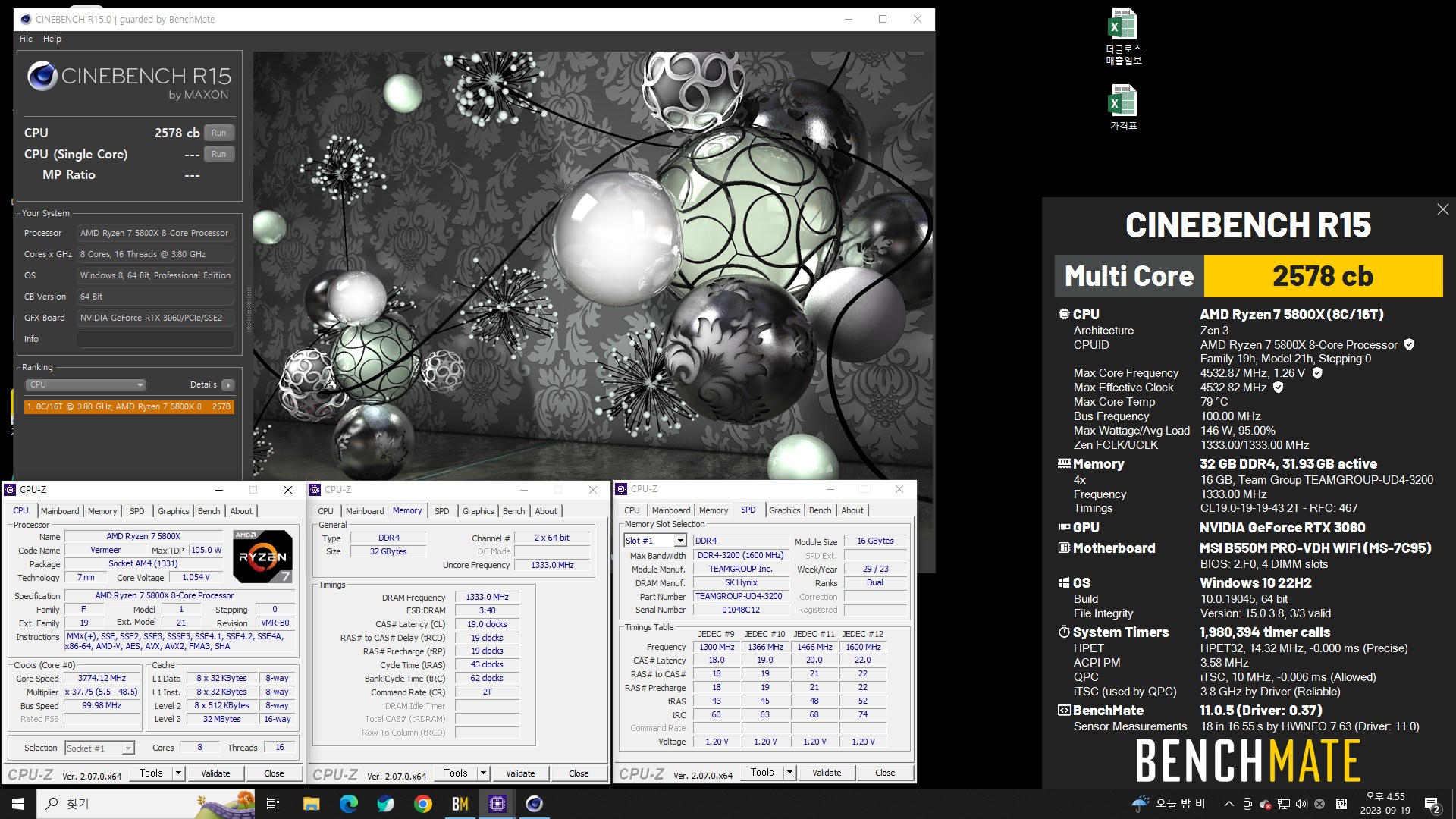The image size is (1456, 819).
Task: Open Graphics tab in first CPU-Z window
Action: tap(173, 511)
